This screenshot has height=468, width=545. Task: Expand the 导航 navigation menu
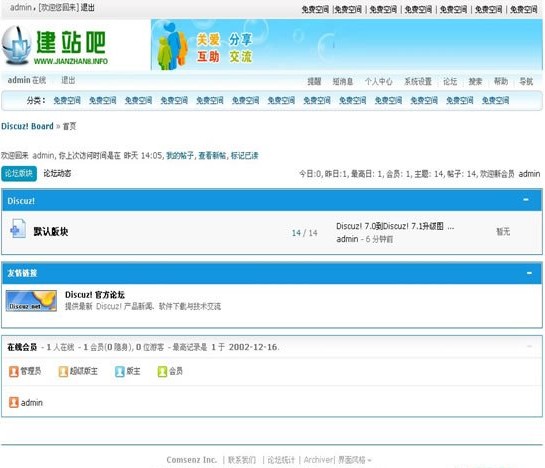click(526, 81)
